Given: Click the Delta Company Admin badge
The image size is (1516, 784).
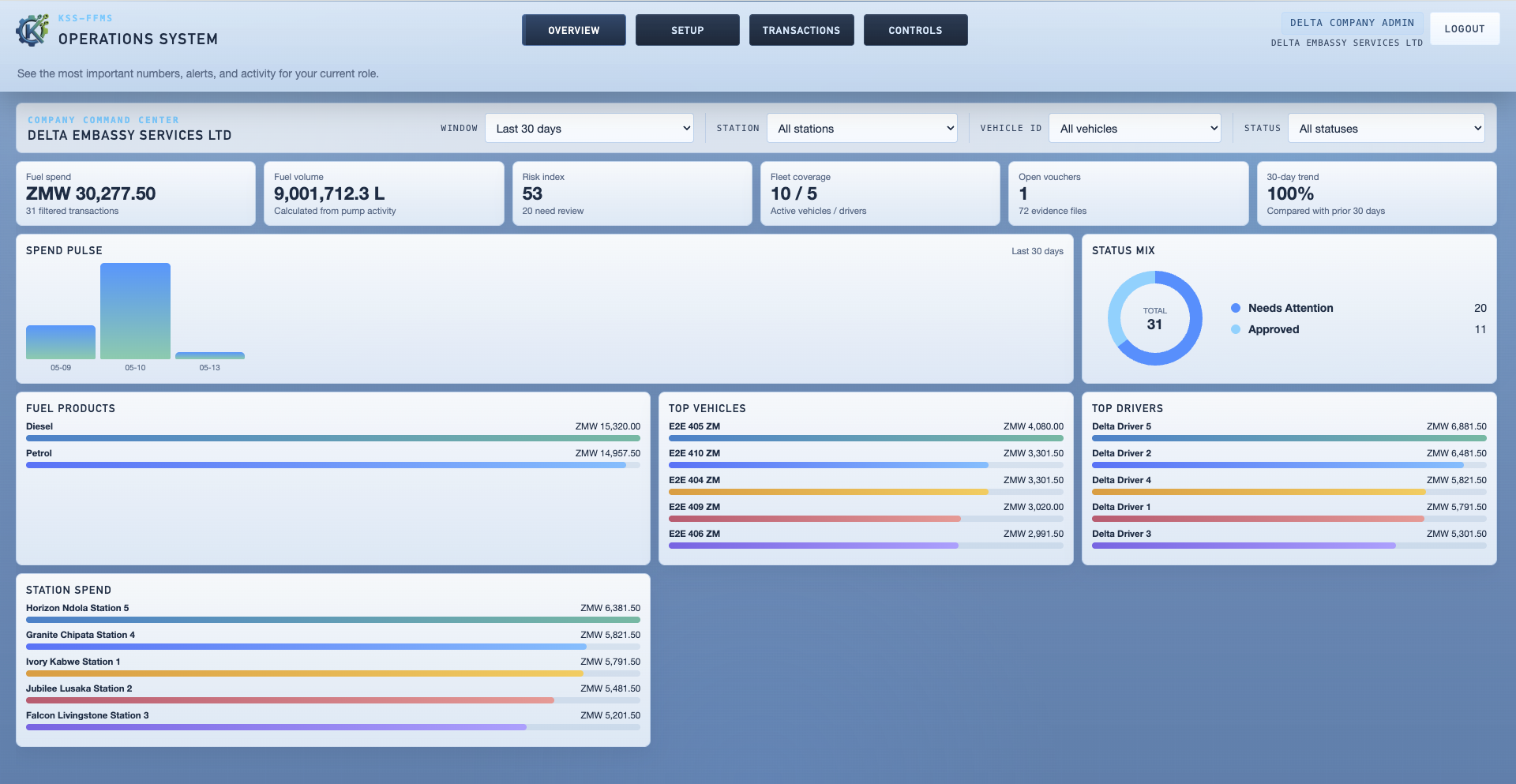Looking at the screenshot, I should click(1352, 23).
